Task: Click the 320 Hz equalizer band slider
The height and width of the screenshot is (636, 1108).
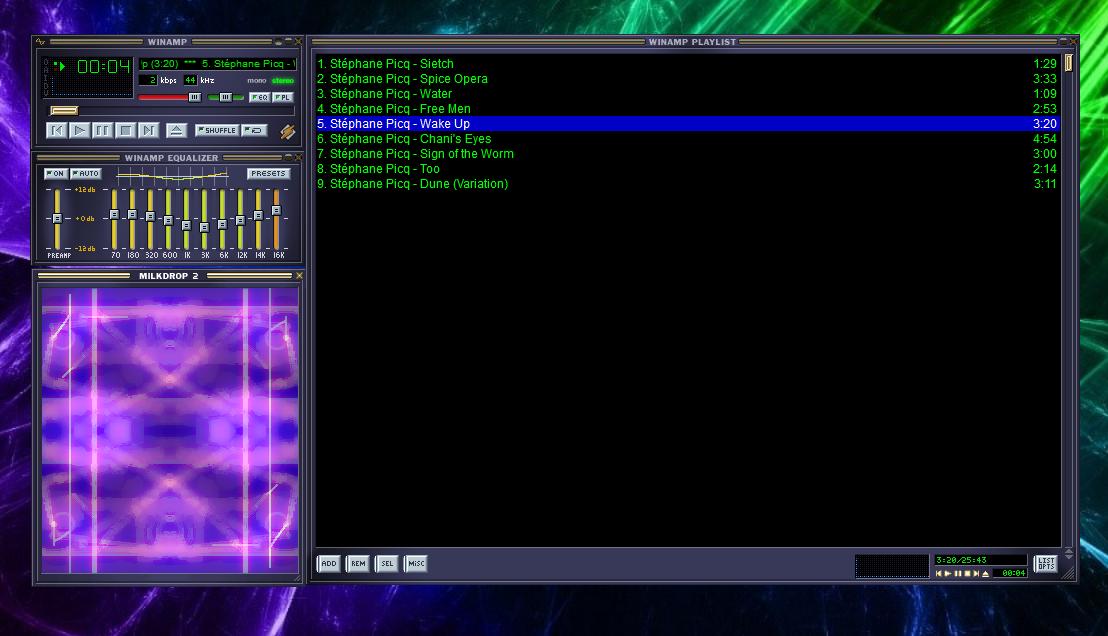Action: click(x=150, y=218)
